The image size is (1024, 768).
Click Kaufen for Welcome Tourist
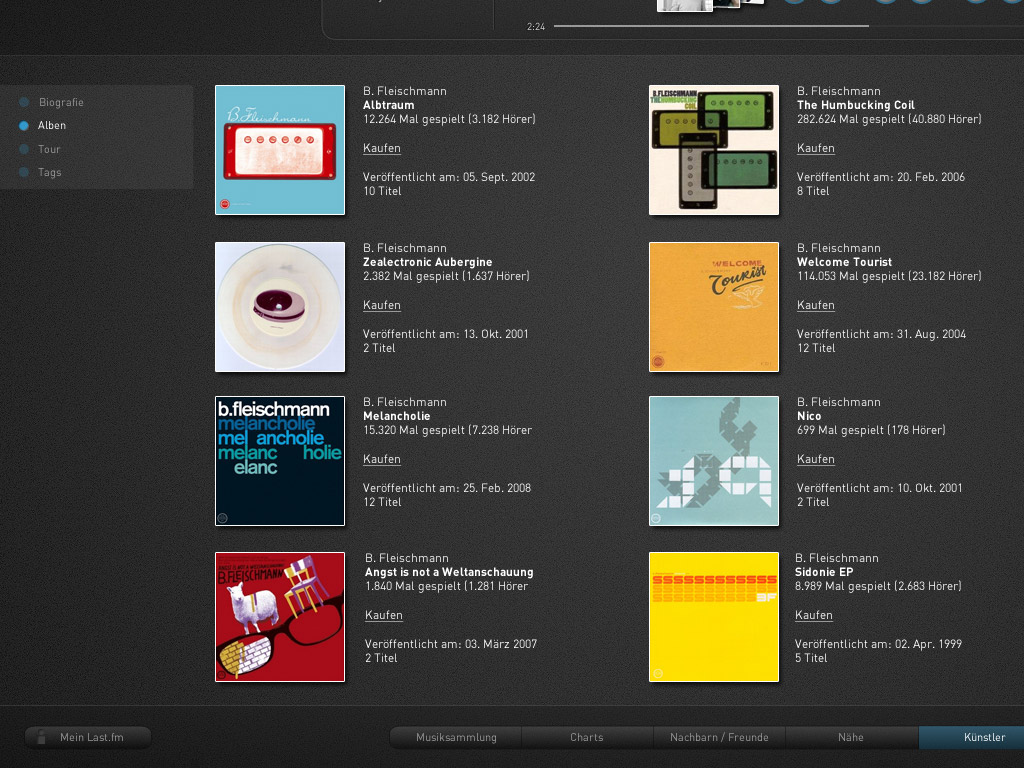click(816, 305)
